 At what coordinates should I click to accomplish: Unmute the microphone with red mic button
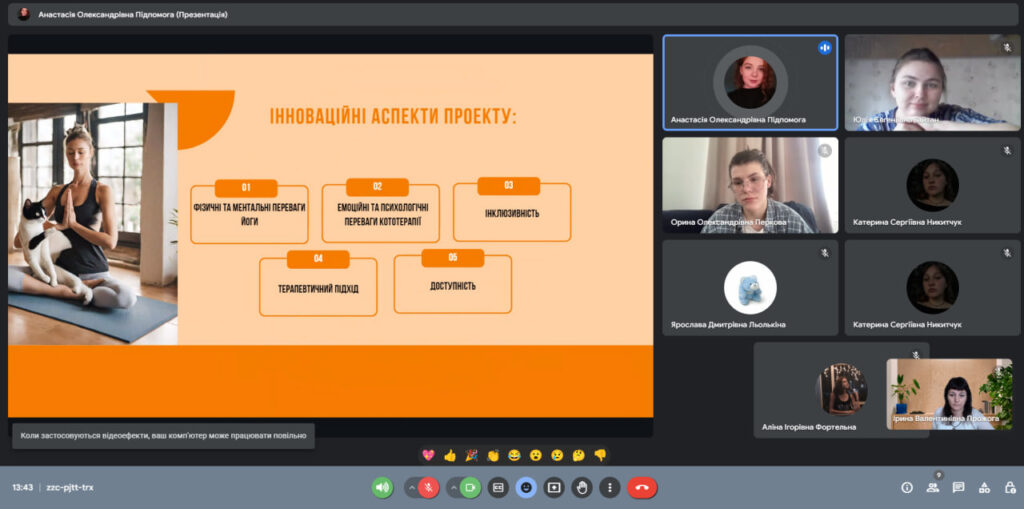(x=428, y=487)
